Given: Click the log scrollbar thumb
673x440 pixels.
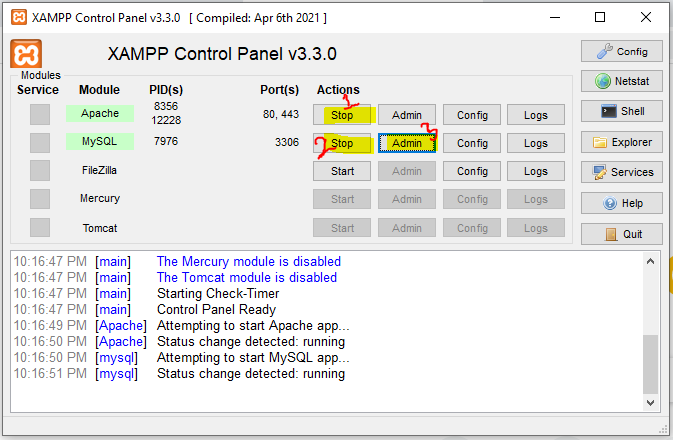Looking at the screenshot, I should point(650,364).
